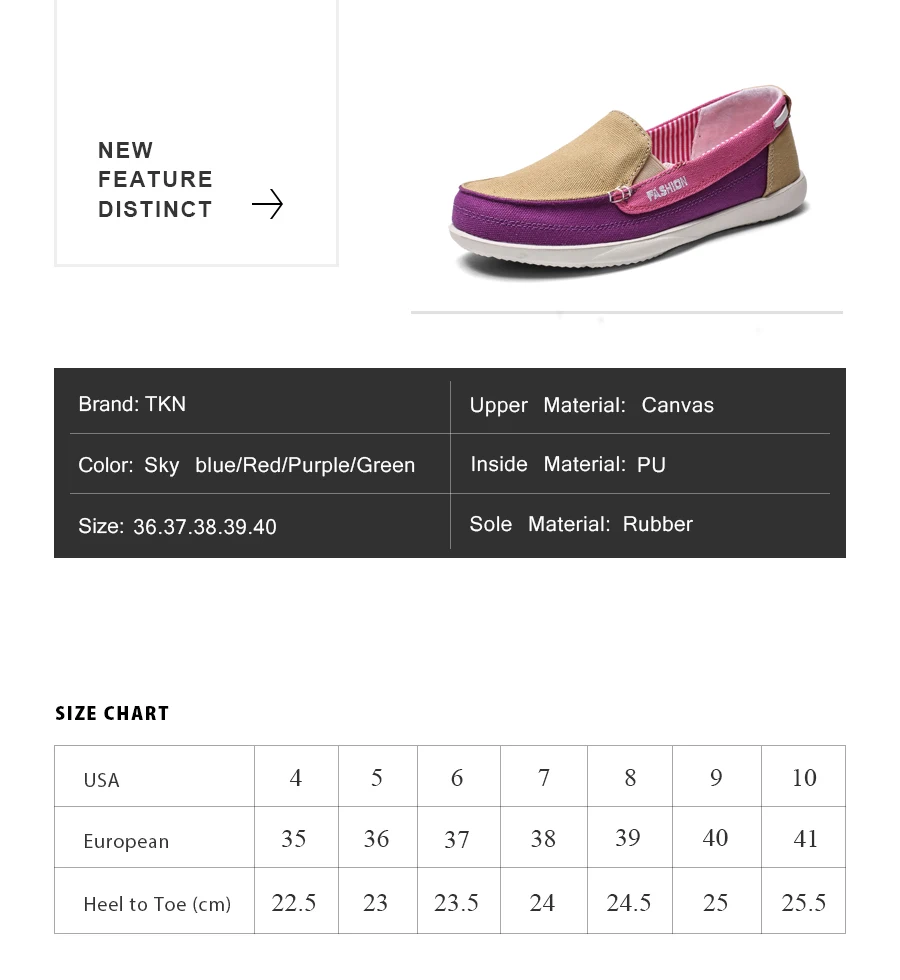Image resolution: width=900 pixels, height=980 pixels.
Task: Click the purple canvas shoe image
Action: click(x=629, y=180)
